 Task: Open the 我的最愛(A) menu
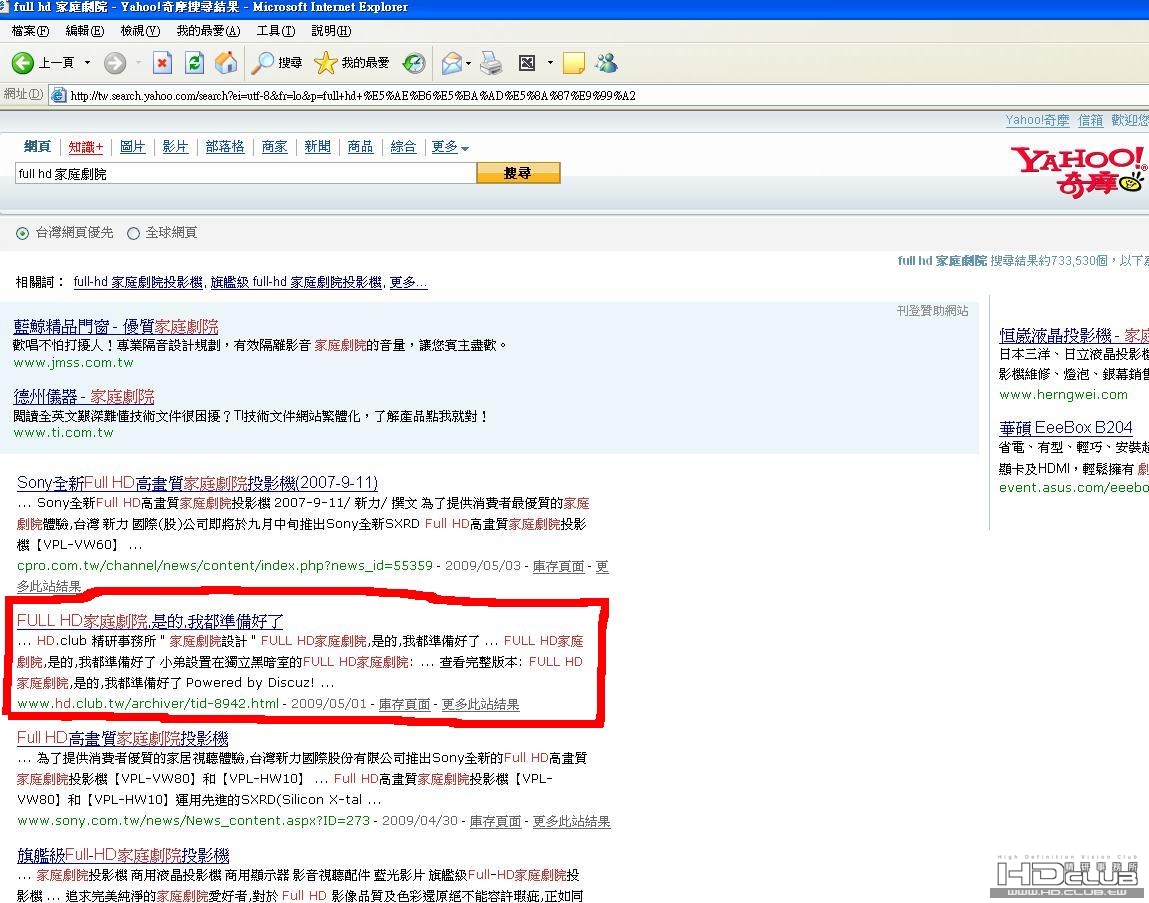click(x=208, y=31)
